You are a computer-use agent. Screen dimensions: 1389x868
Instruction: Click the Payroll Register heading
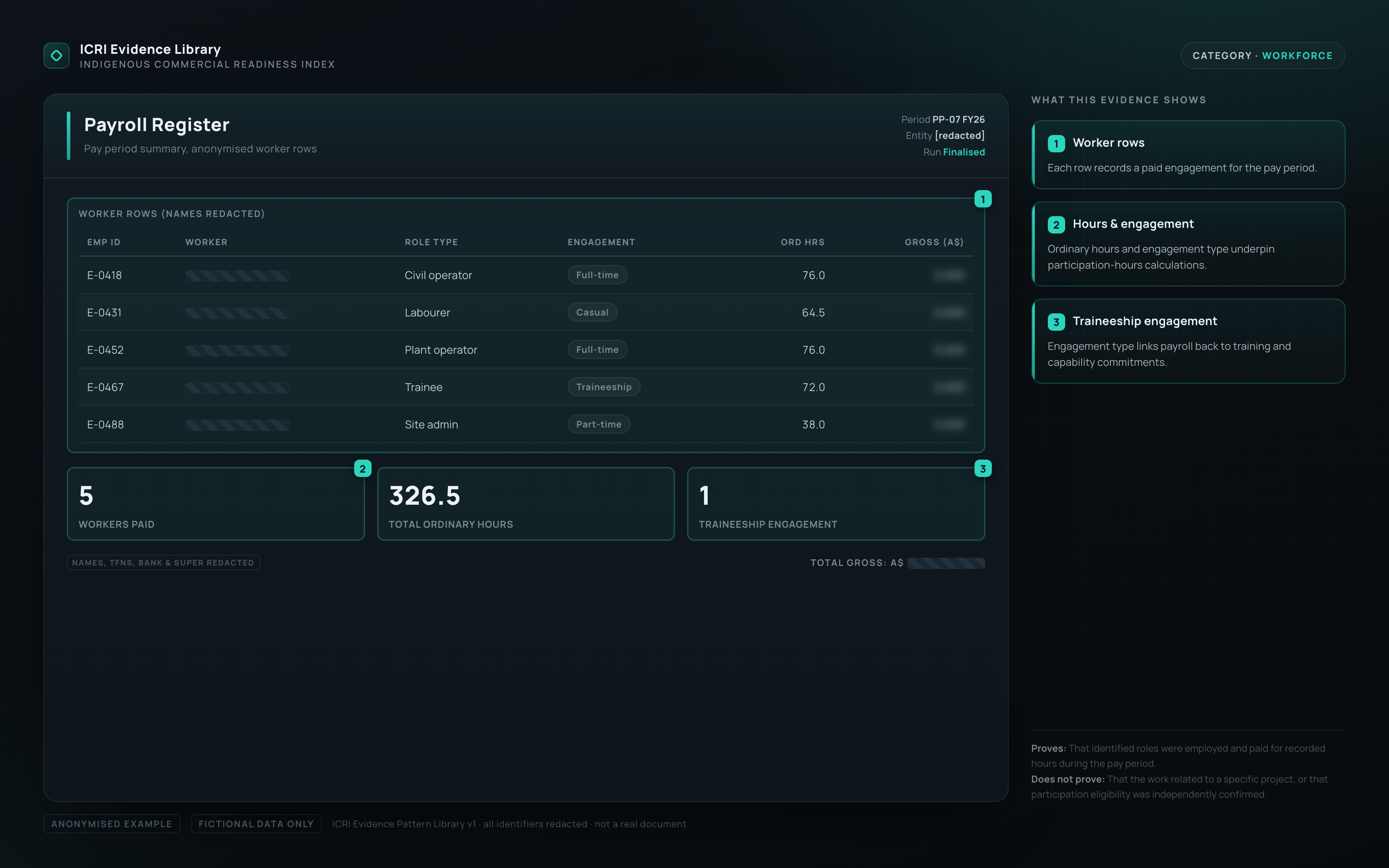click(x=157, y=125)
